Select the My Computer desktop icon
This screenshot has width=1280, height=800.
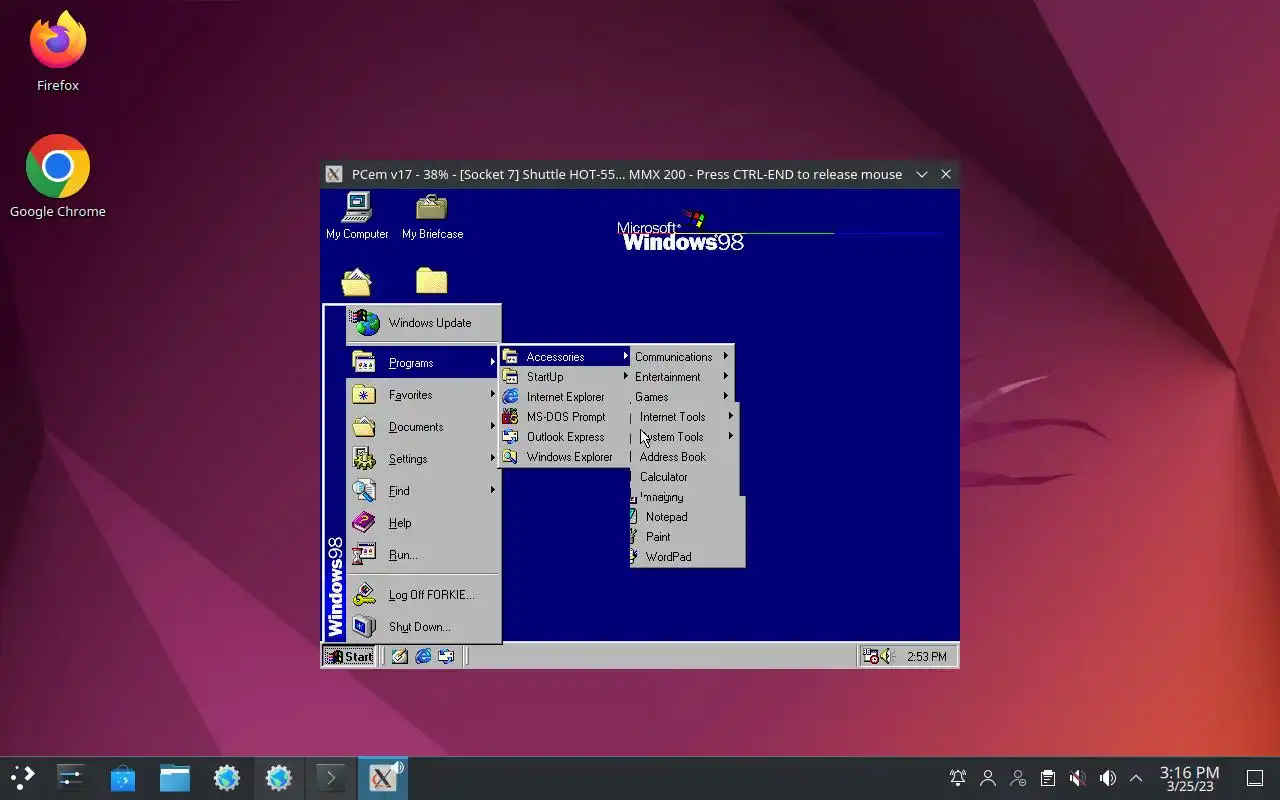pyautogui.click(x=357, y=216)
